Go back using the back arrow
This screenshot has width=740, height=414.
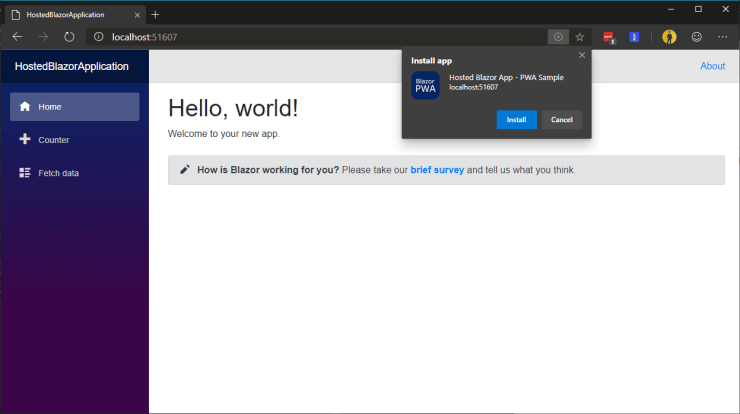[17, 37]
